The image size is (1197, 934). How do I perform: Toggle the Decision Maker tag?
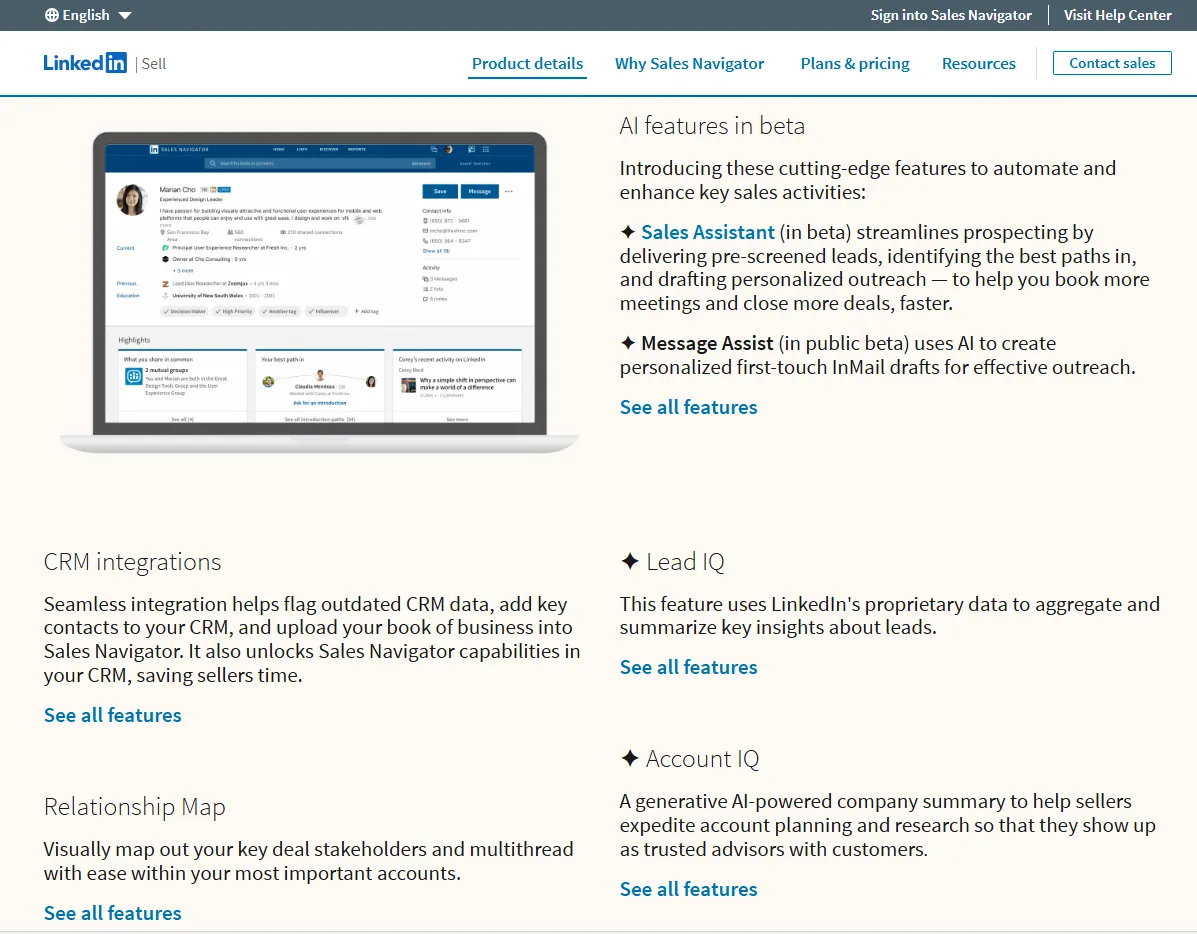[x=184, y=311]
